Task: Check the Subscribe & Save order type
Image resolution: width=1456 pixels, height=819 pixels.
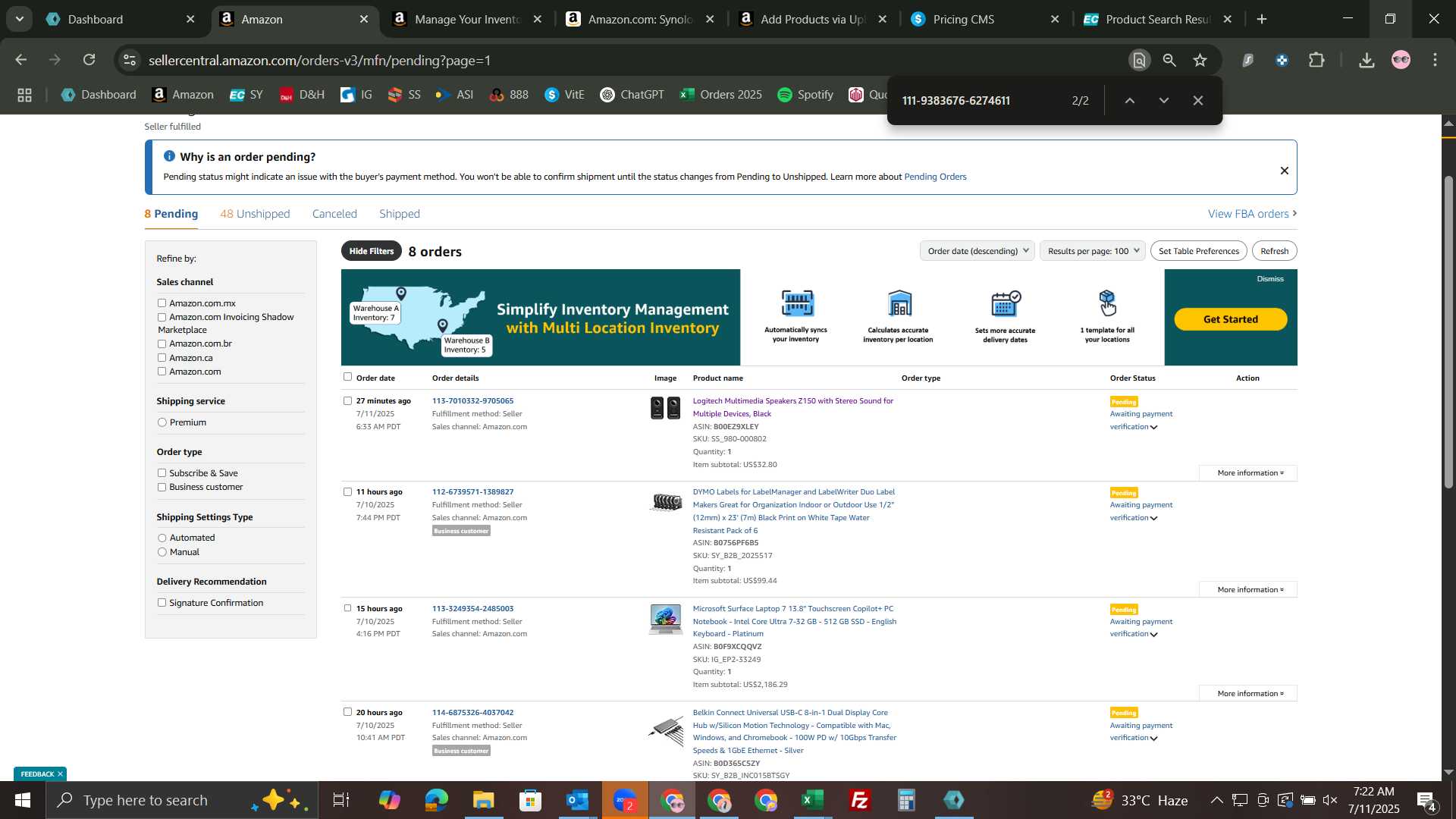Action: click(162, 473)
